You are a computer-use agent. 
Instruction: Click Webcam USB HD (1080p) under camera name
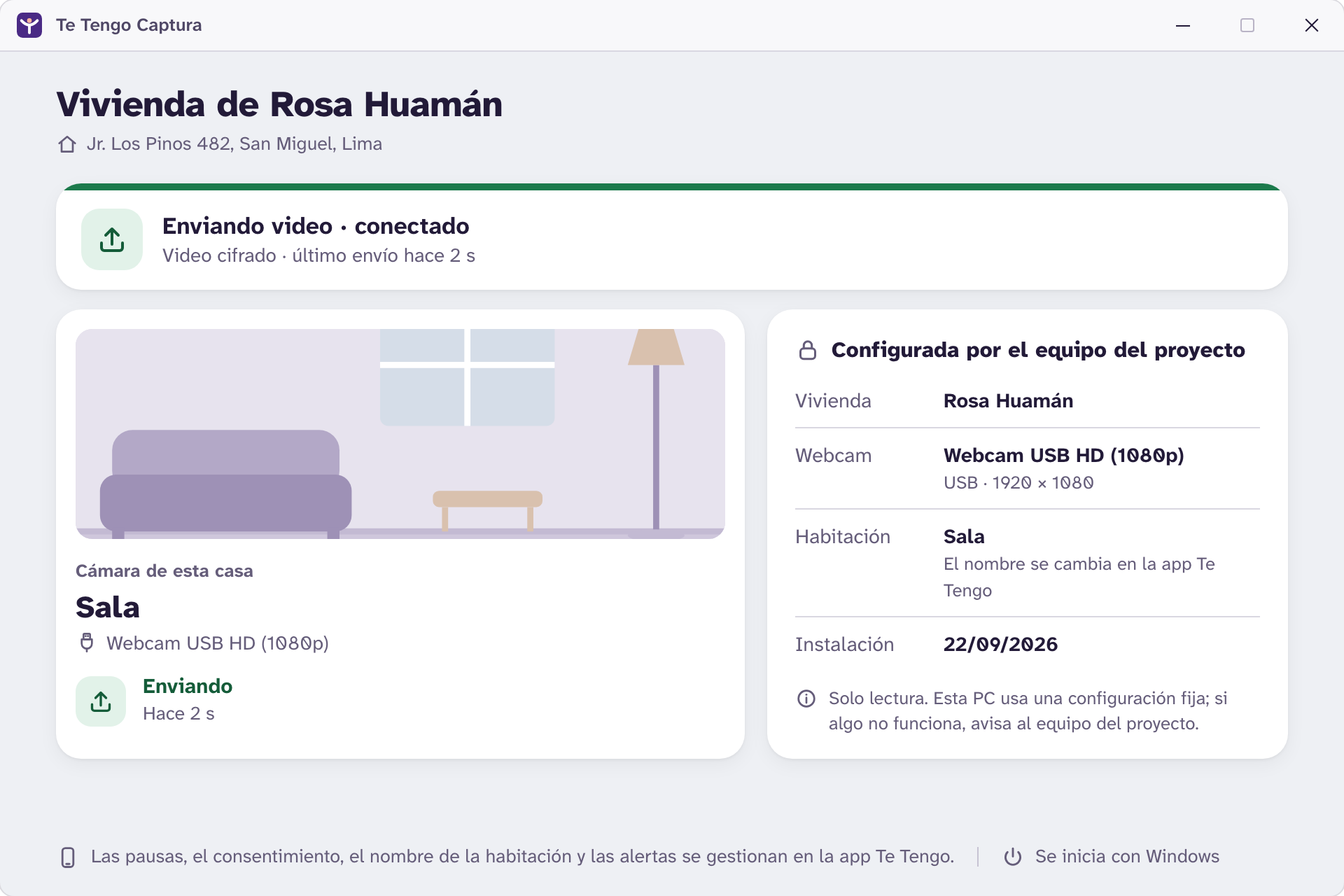coord(218,643)
